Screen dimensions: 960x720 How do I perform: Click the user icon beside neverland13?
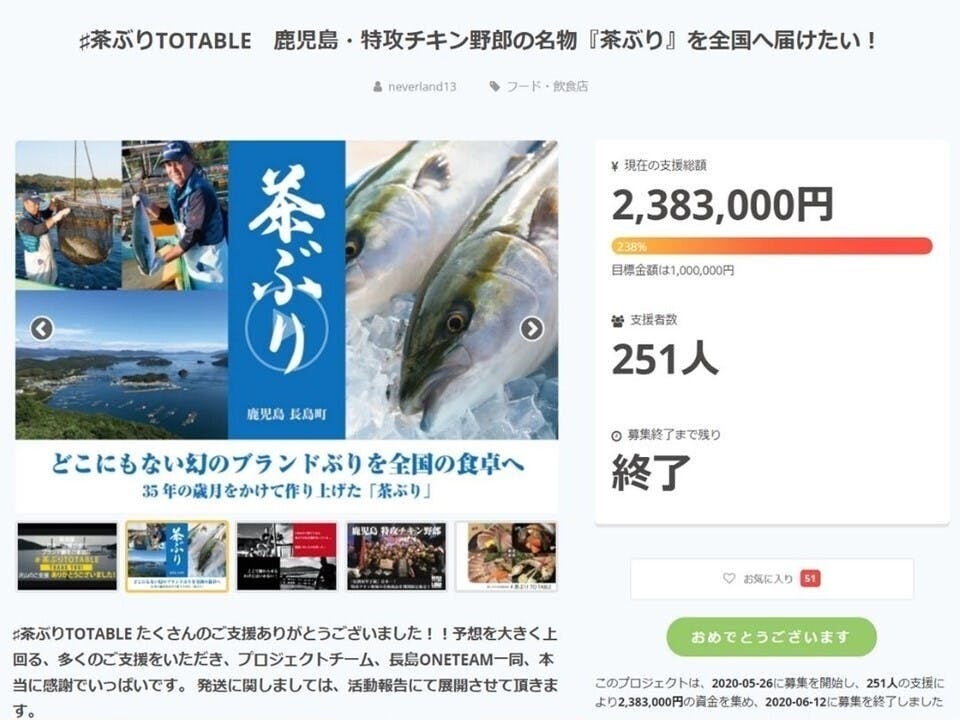(378, 87)
